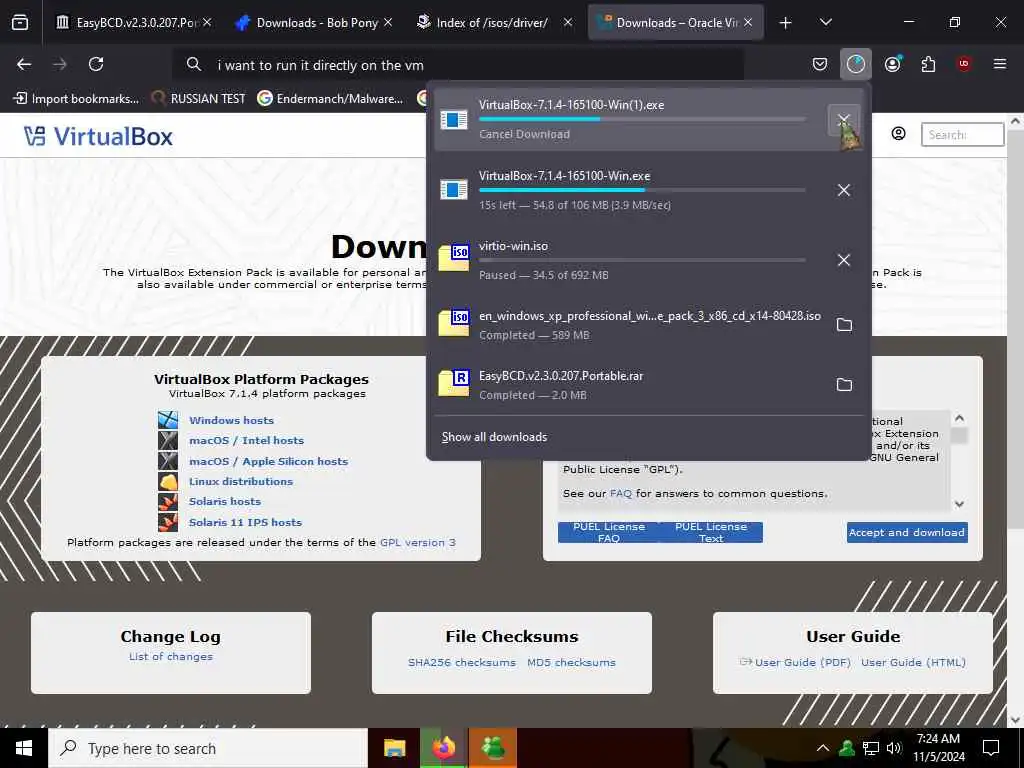Cancel the VirtualBox-7.1.4-165100-Win(1).exe download

[843, 120]
